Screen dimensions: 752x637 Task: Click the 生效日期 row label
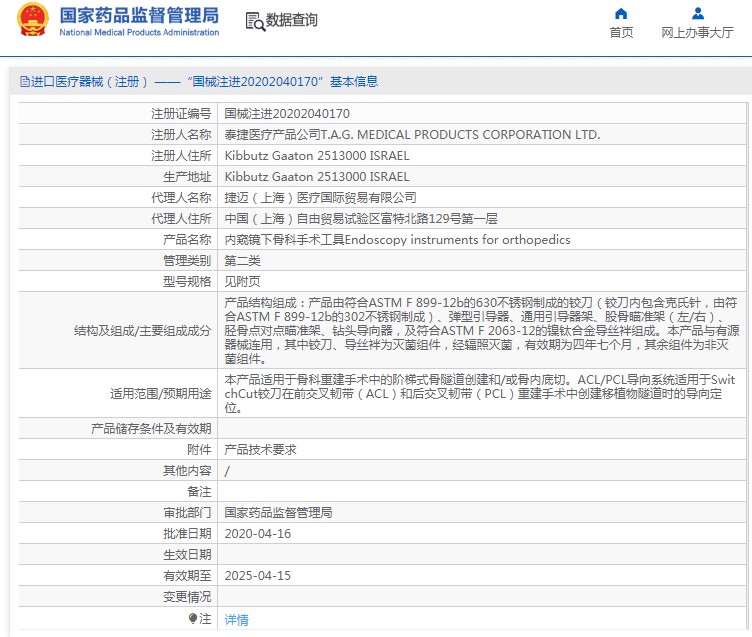[x=187, y=555]
